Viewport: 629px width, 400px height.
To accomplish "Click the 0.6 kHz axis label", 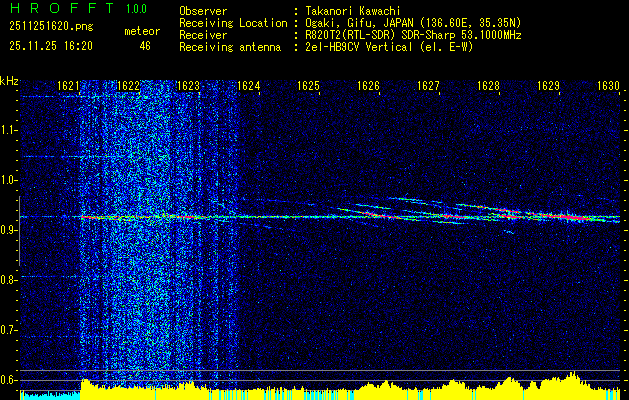I will pyautogui.click(x=9, y=380).
